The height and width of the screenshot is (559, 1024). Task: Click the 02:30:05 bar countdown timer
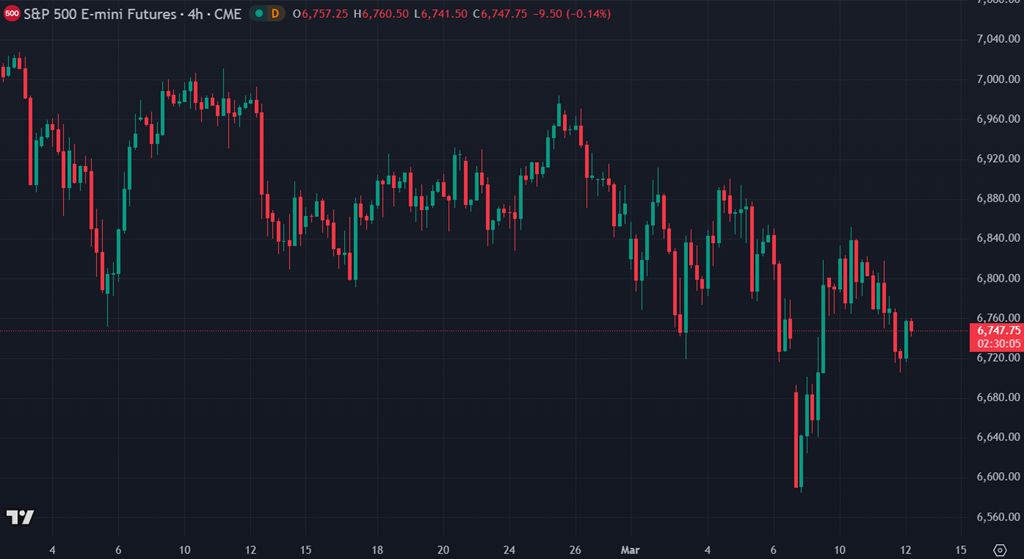998,343
